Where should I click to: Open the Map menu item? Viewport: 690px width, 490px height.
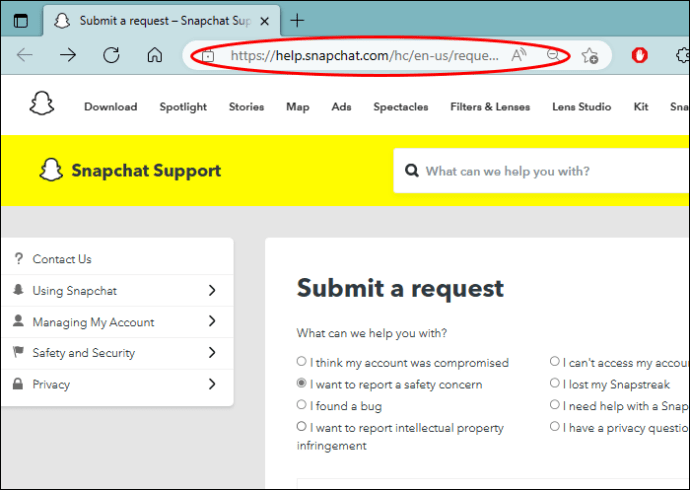click(298, 107)
